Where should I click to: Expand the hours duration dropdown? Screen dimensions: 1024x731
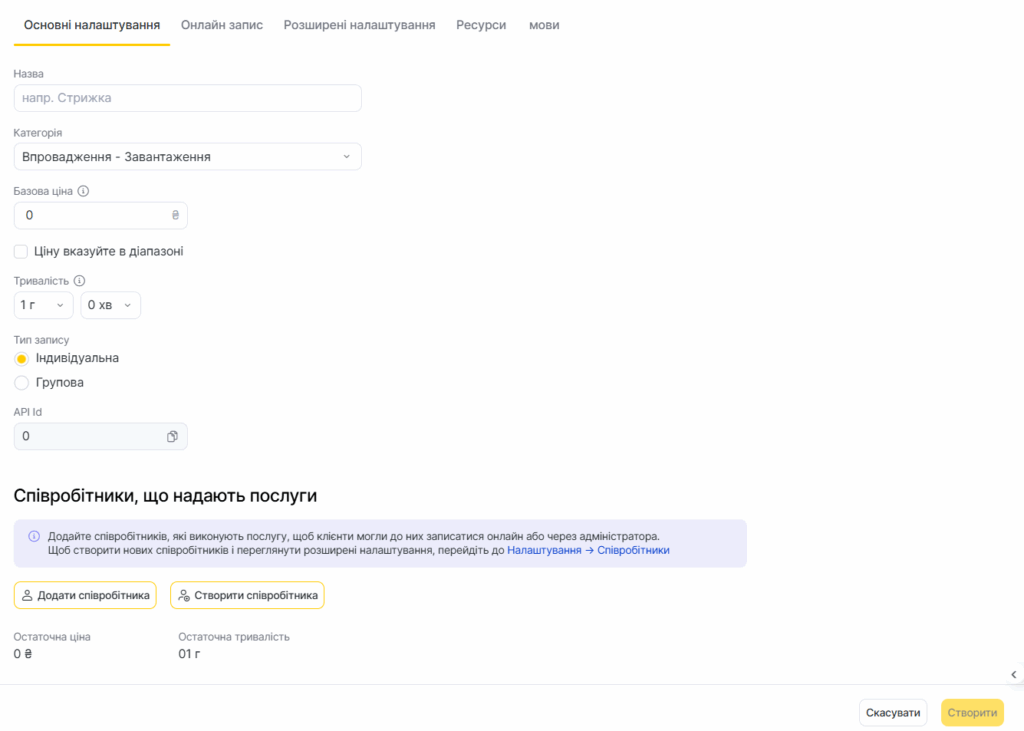pos(43,305)
